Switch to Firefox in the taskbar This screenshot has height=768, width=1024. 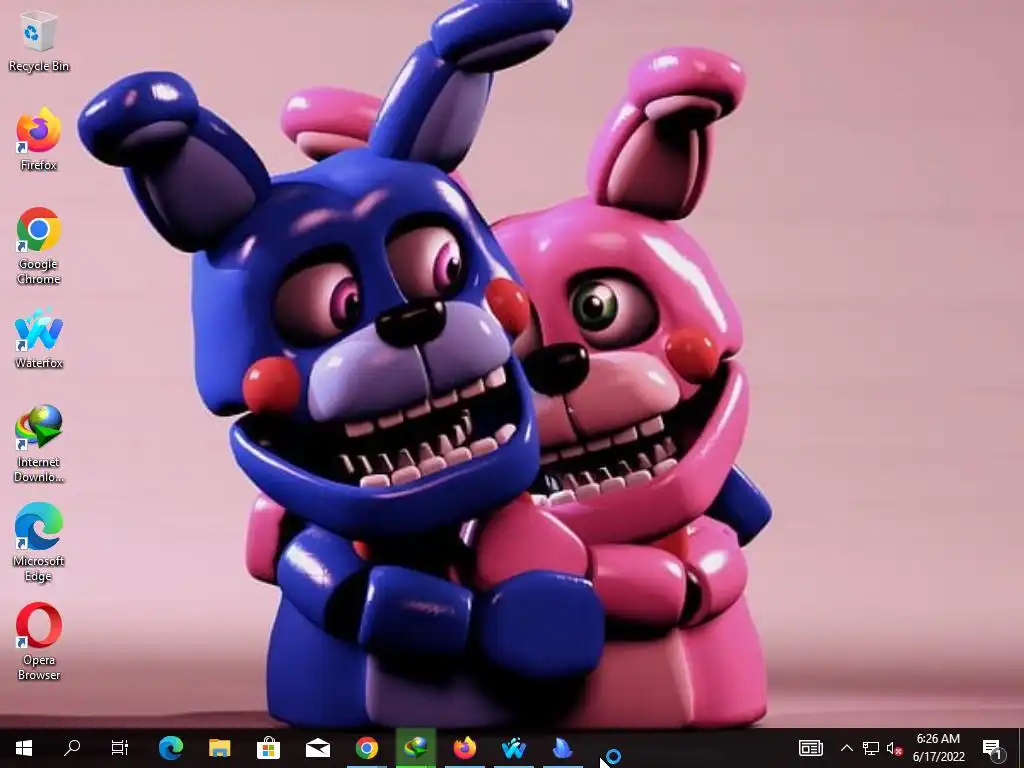click(x=464, y=748)
